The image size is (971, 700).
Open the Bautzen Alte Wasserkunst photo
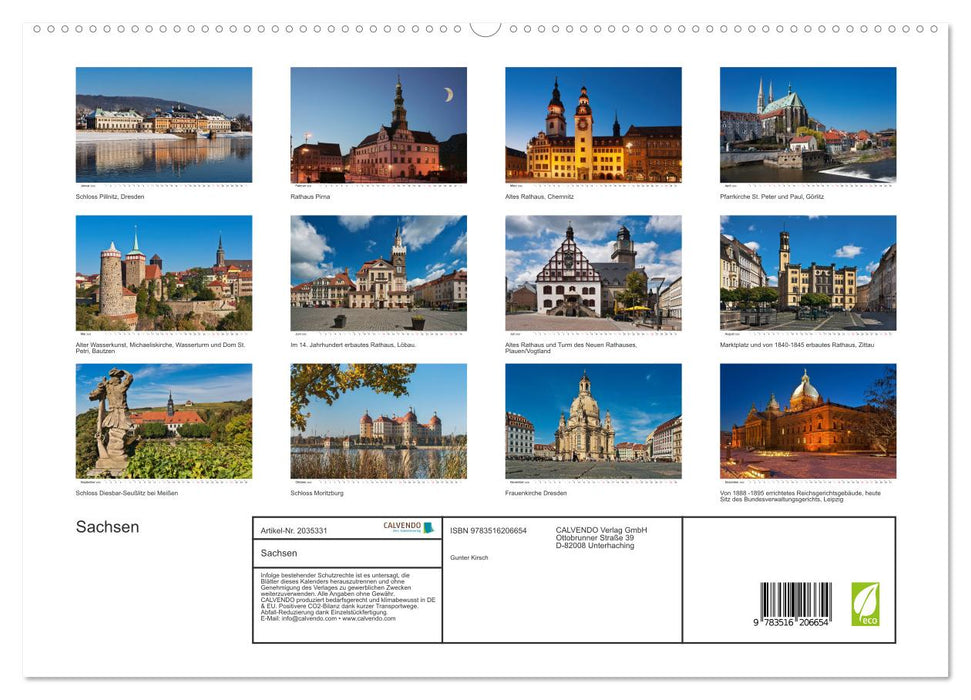(x=164, y=273)
